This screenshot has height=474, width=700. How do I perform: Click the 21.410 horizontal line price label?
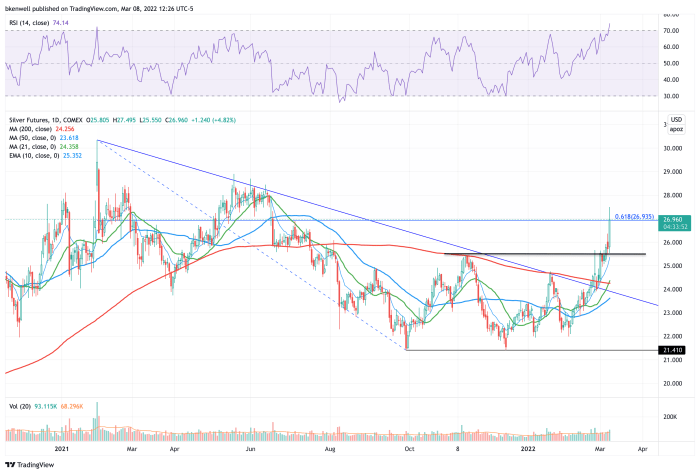[672, 351]
